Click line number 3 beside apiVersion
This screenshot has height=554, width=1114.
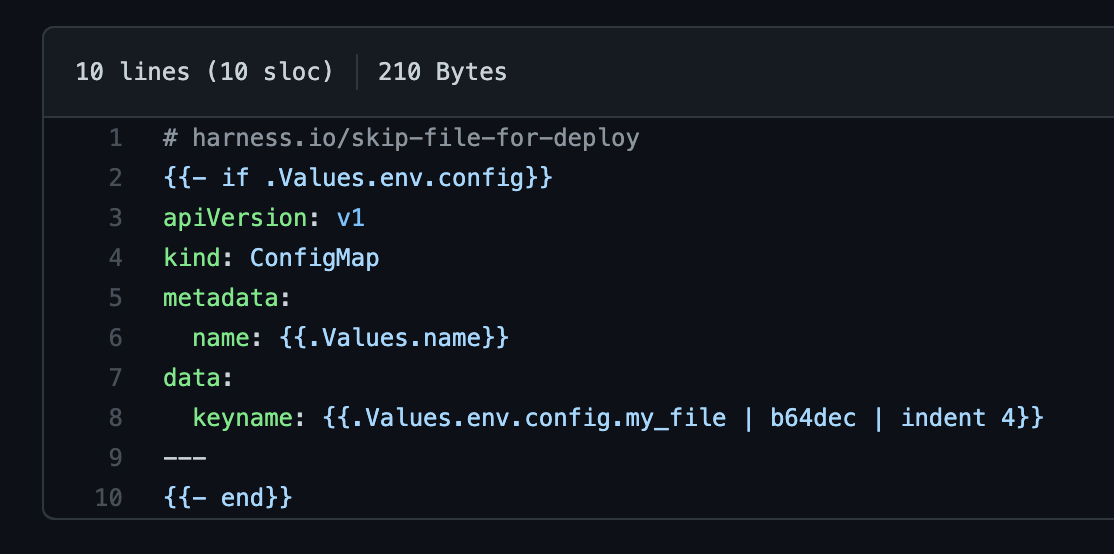(x=115, y=218)
